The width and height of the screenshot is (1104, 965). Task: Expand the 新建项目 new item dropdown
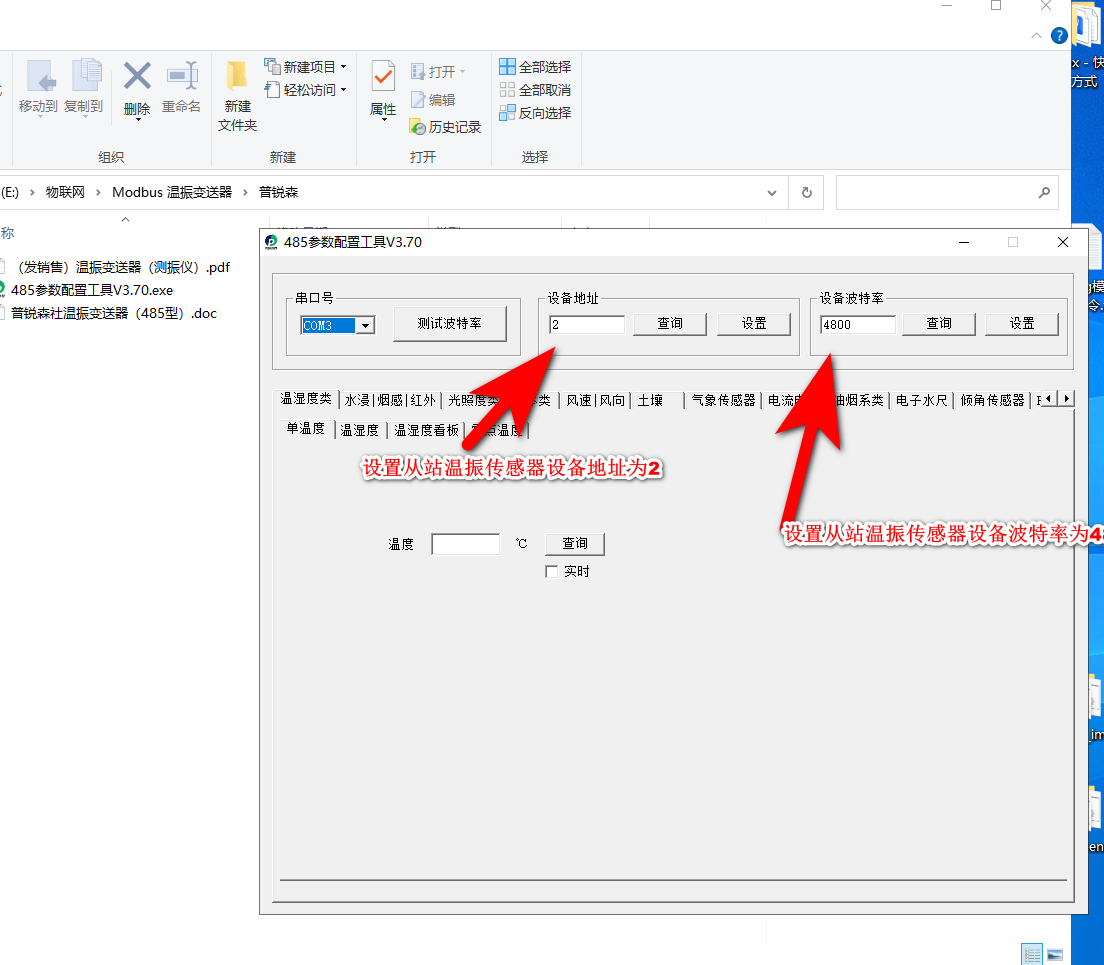point(343,67)
